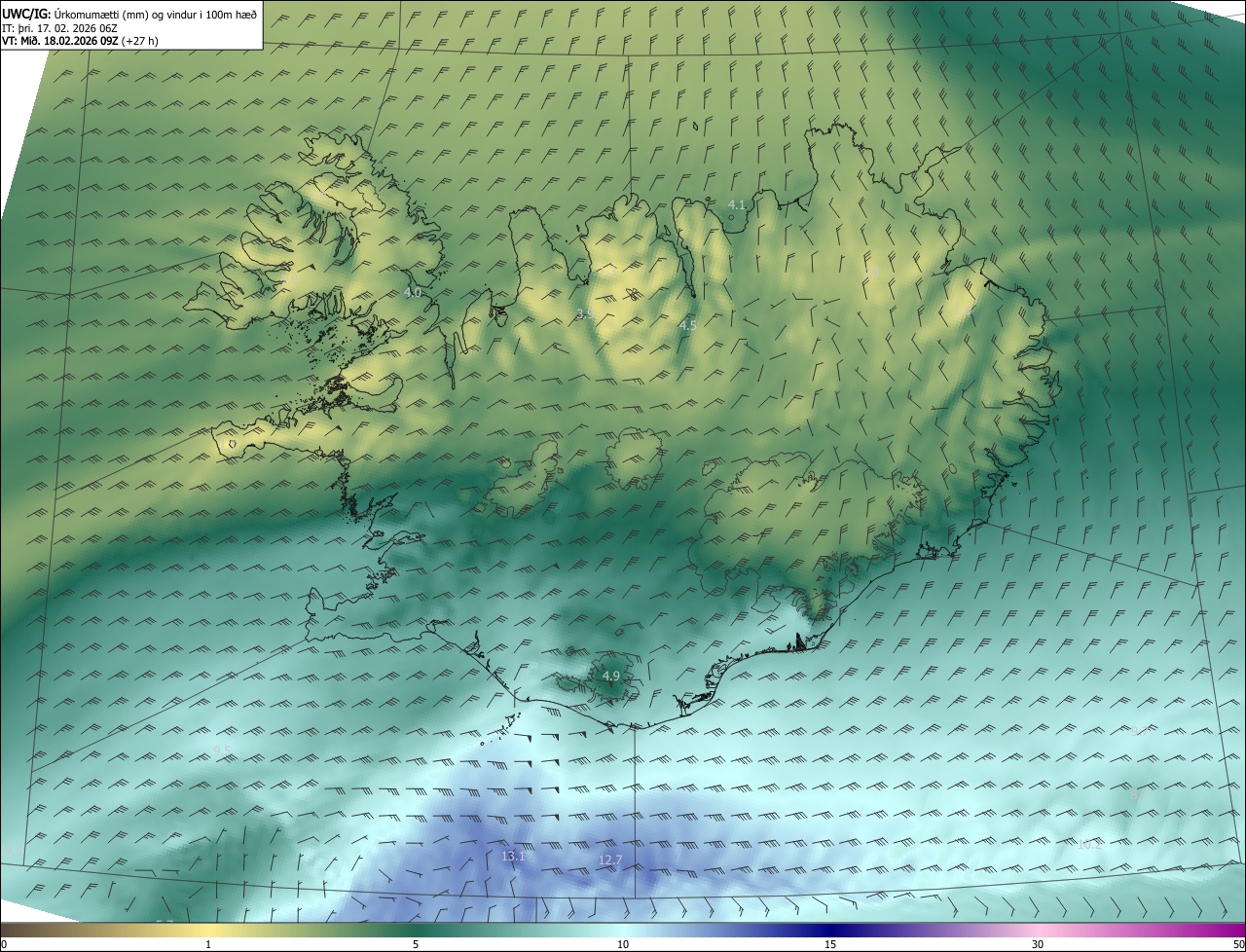Click the valid time line "18.02.2026 09Z (+27 h)"
The width and height of the screenshot is (1246, 952).
[x=100, y=41]
